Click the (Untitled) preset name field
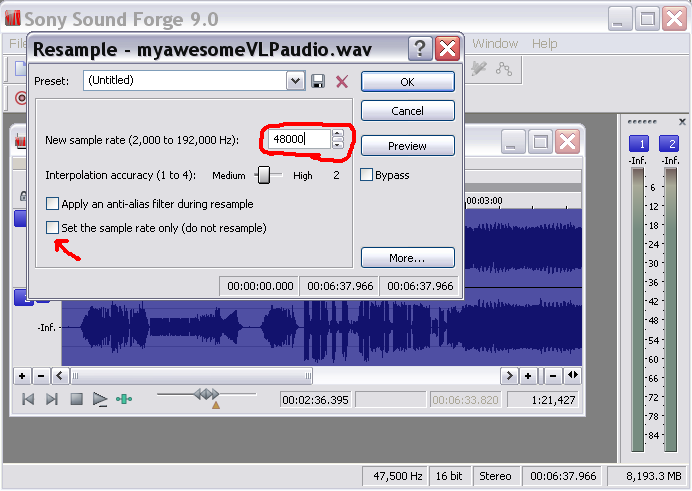Image resolution: width=692 pixels, height=491 pixels. (x=185, y=81)
